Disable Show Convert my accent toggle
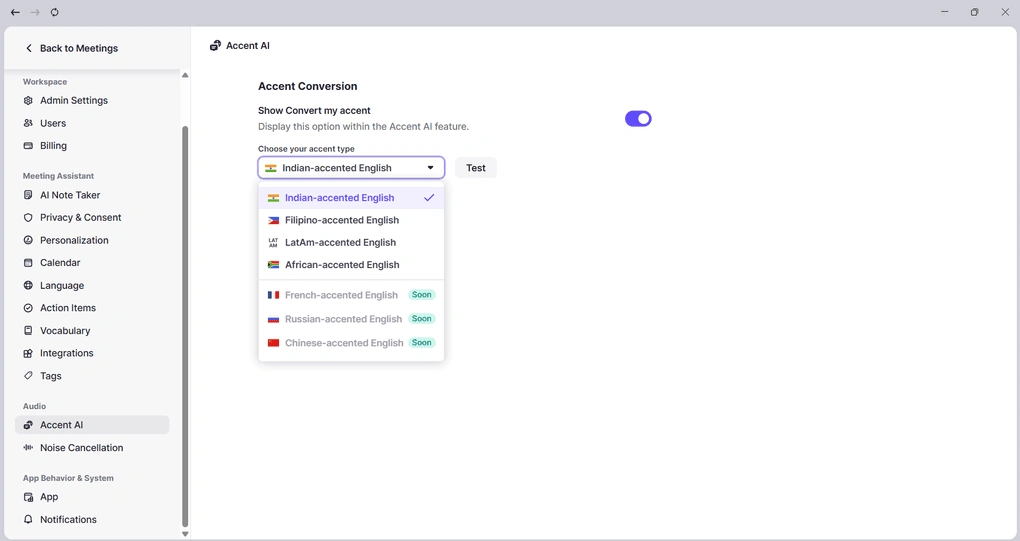The image size is (1020, 541). click(x=638, y=118)
